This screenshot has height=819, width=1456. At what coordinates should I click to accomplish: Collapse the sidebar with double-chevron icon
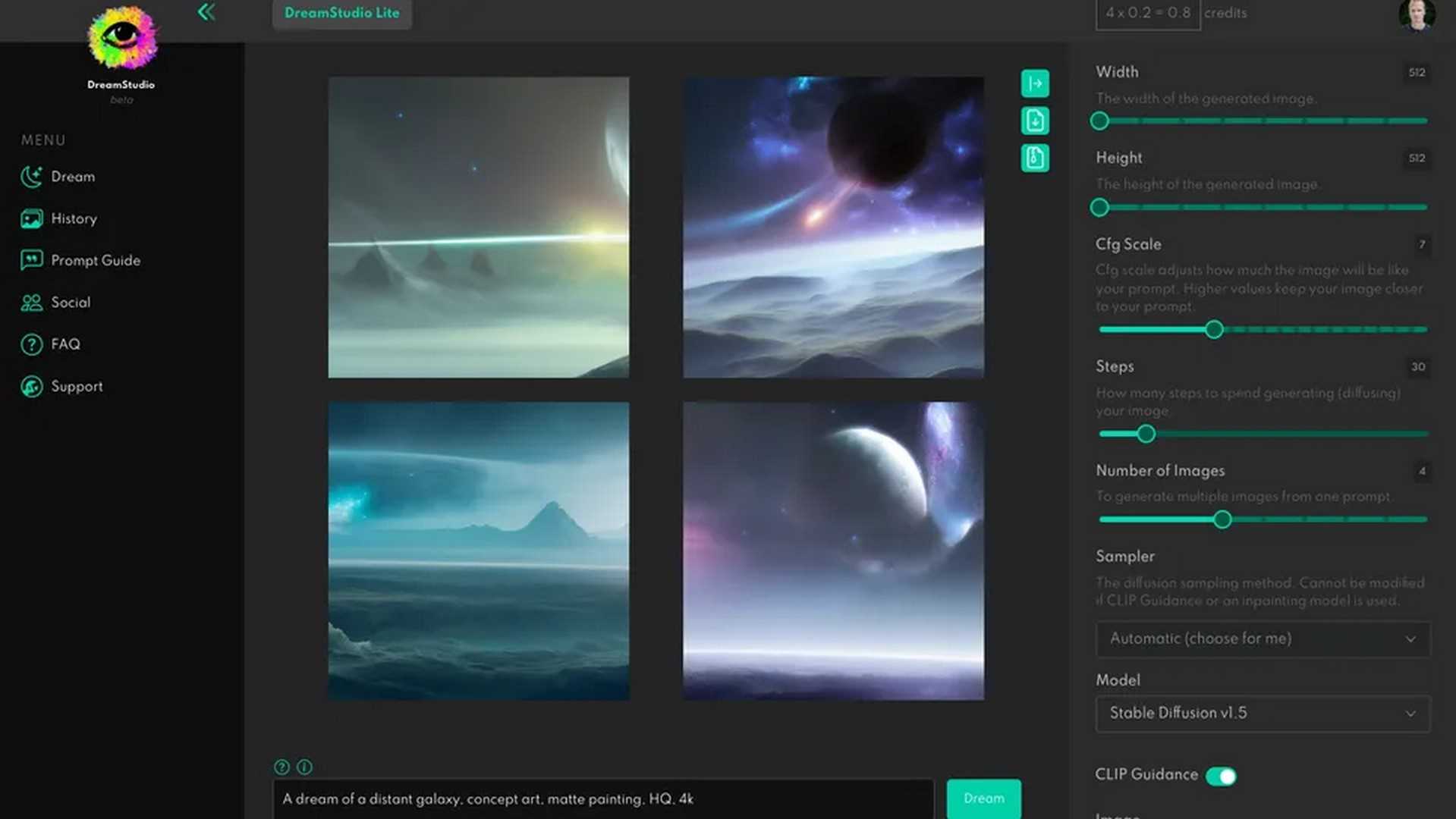[x=206, y=12]
